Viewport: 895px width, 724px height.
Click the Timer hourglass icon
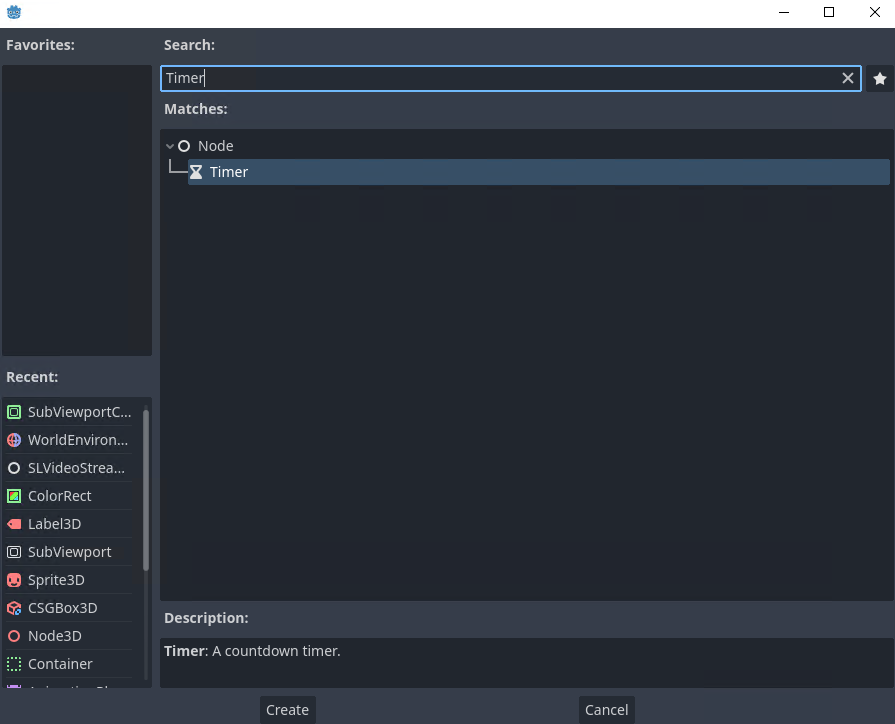click(196, 172)
